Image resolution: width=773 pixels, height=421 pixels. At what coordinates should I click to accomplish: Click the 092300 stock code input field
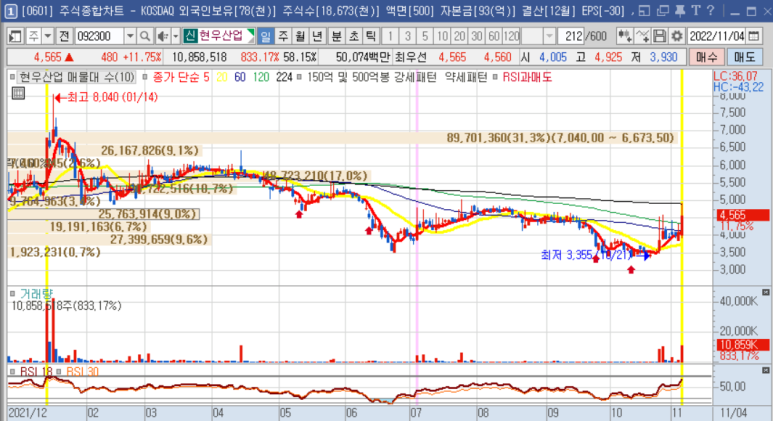98,35
